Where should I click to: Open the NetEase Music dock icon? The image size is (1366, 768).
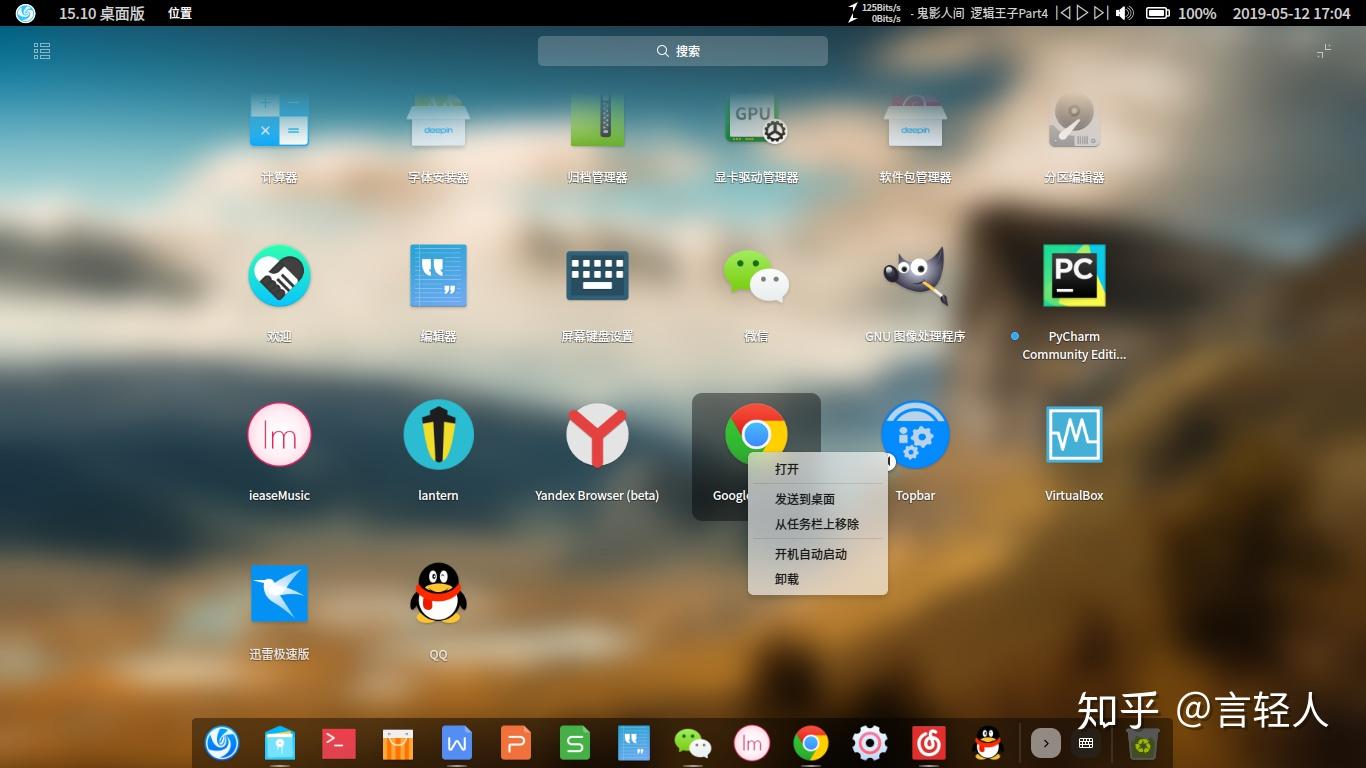[929, 743]
